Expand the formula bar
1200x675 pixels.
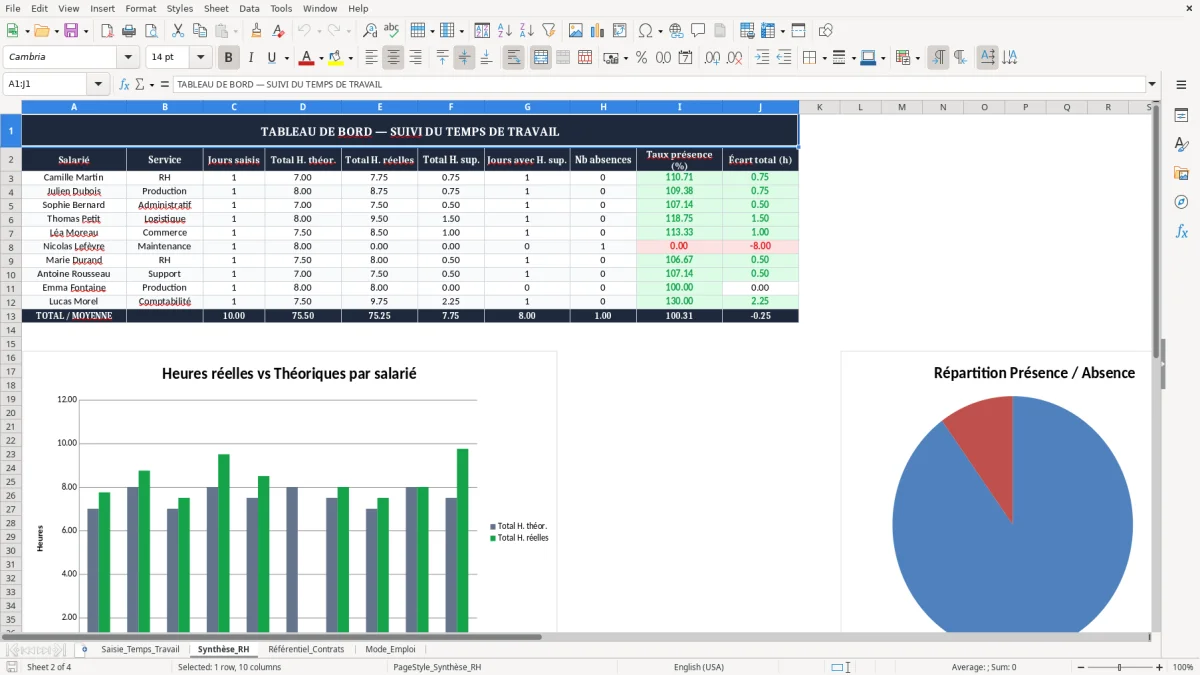[1152, 84]
